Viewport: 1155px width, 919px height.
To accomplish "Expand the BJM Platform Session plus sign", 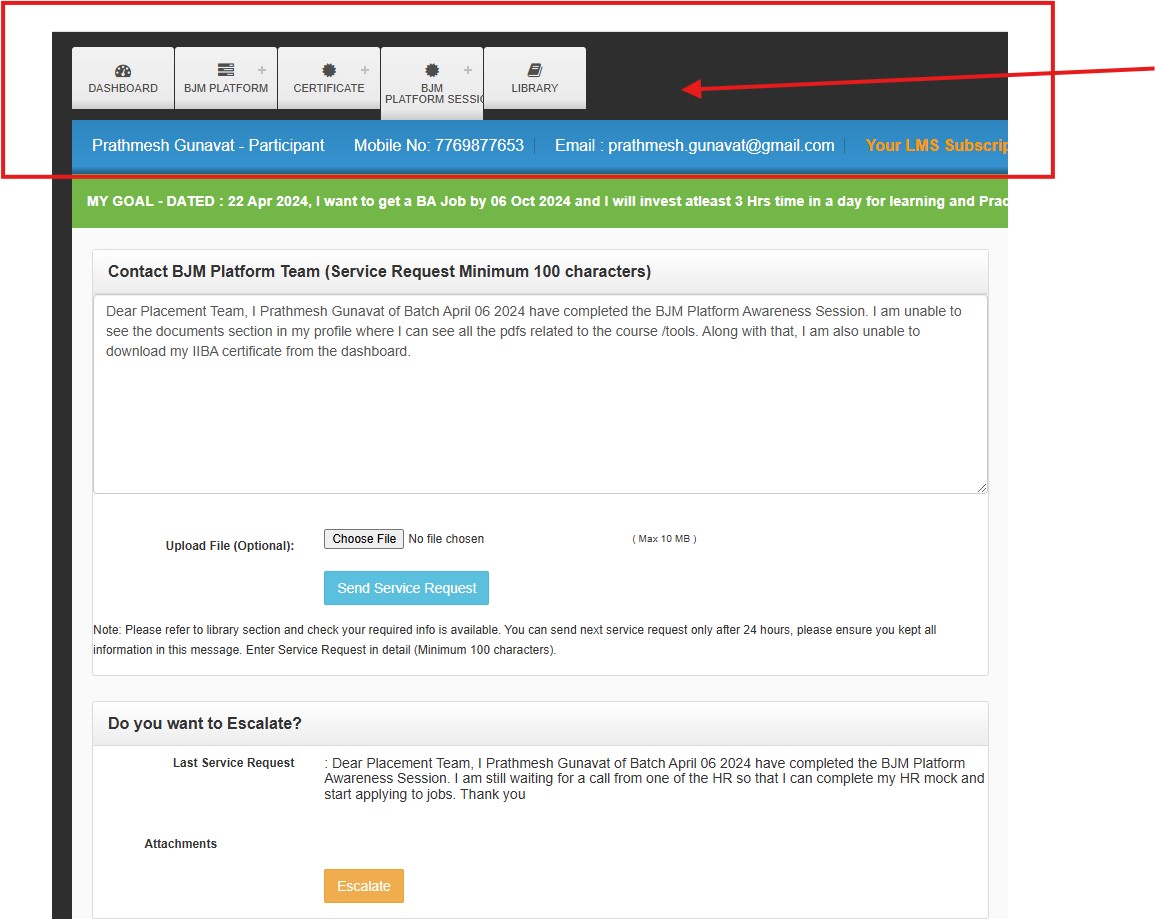I will click(x=468, y=70).
